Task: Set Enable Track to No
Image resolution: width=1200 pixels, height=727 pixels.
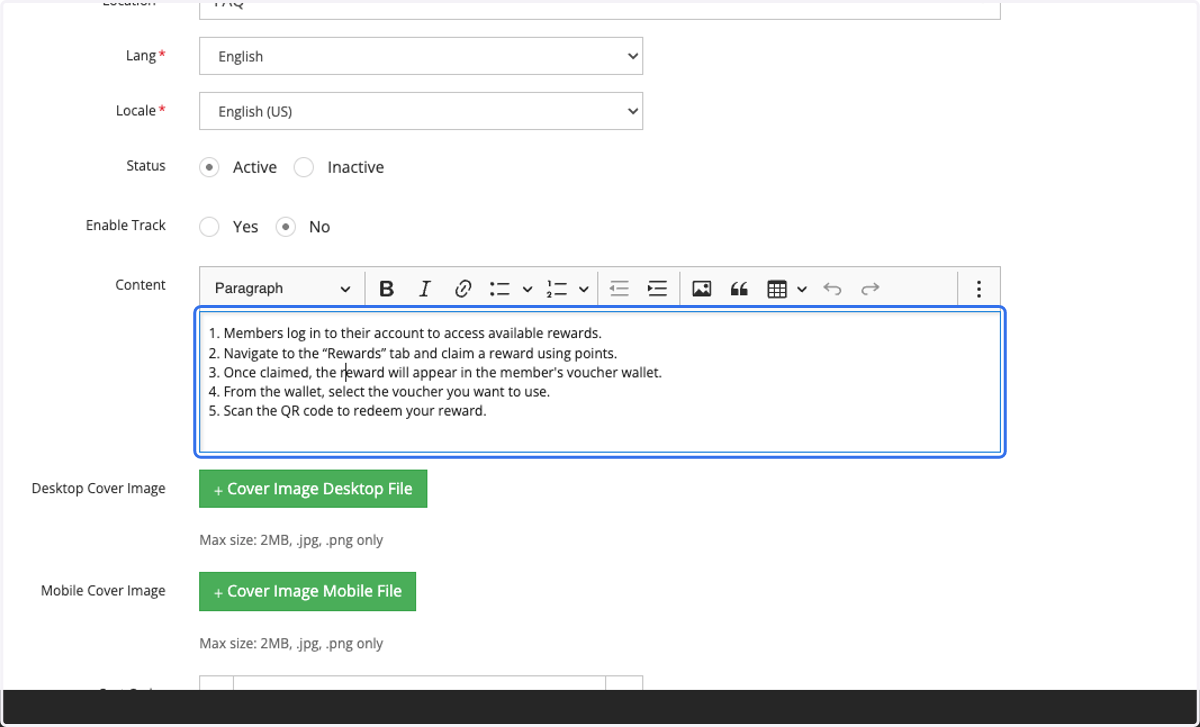Action: [286, 227]
